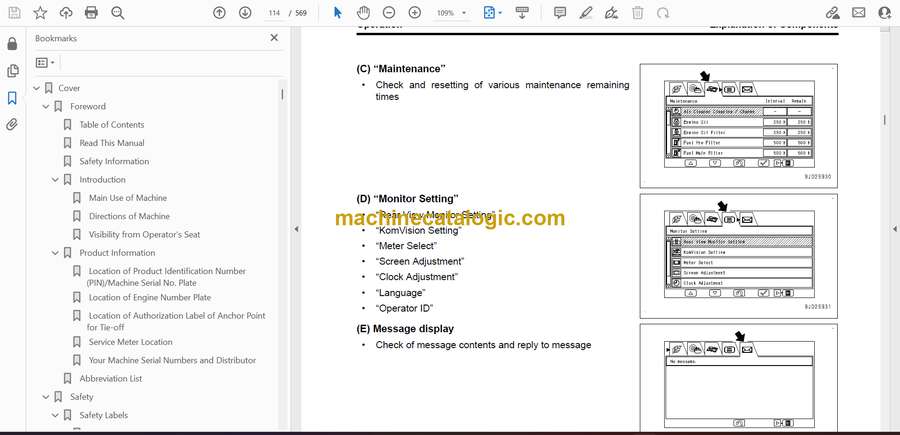Click the upload to cloud icon

pyautogui.click(x=66, y=13)
